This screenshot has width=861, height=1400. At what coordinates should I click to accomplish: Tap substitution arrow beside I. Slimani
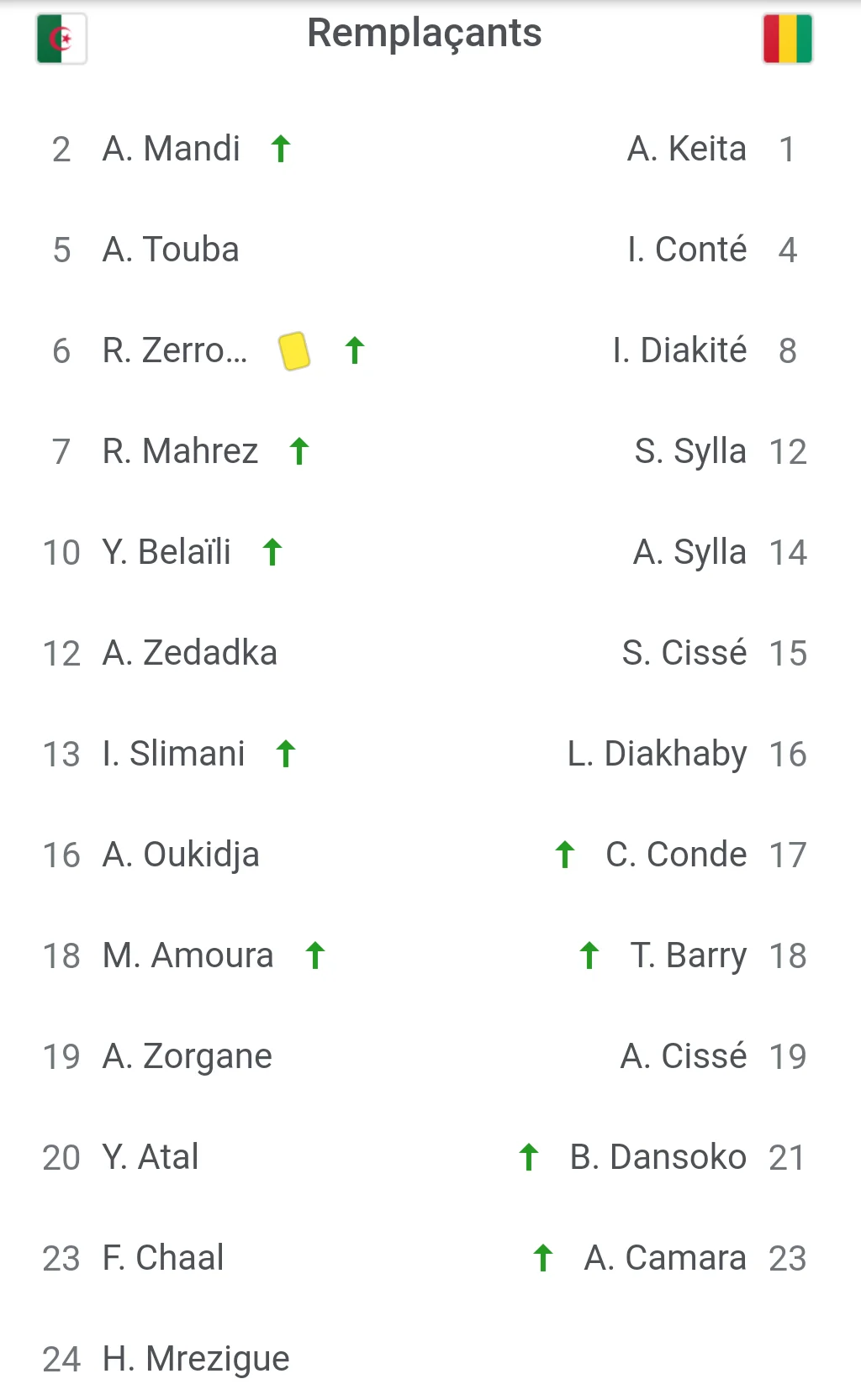pos(286,754)
